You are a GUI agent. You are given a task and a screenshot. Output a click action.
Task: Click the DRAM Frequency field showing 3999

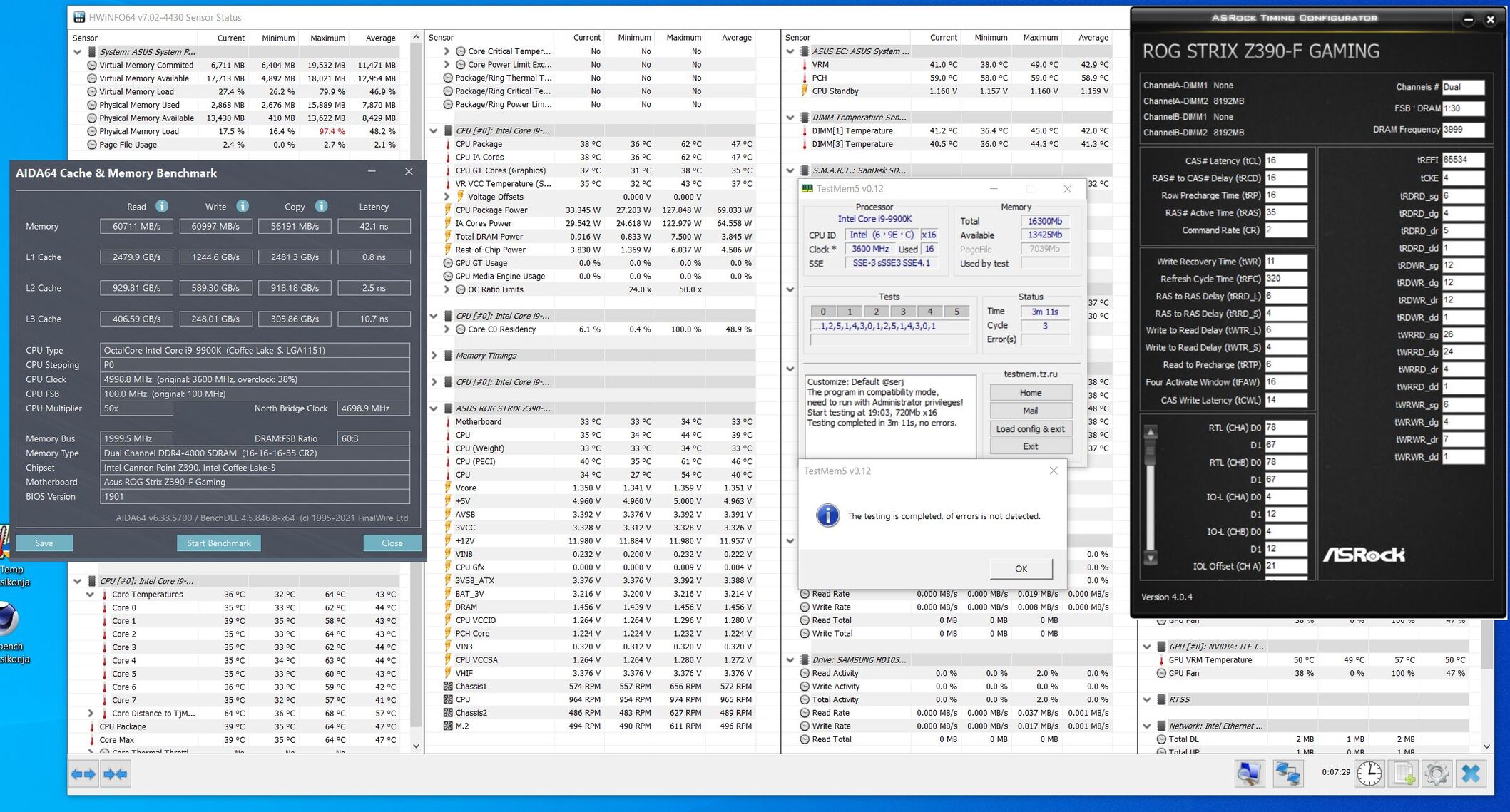coord(1463,130)
